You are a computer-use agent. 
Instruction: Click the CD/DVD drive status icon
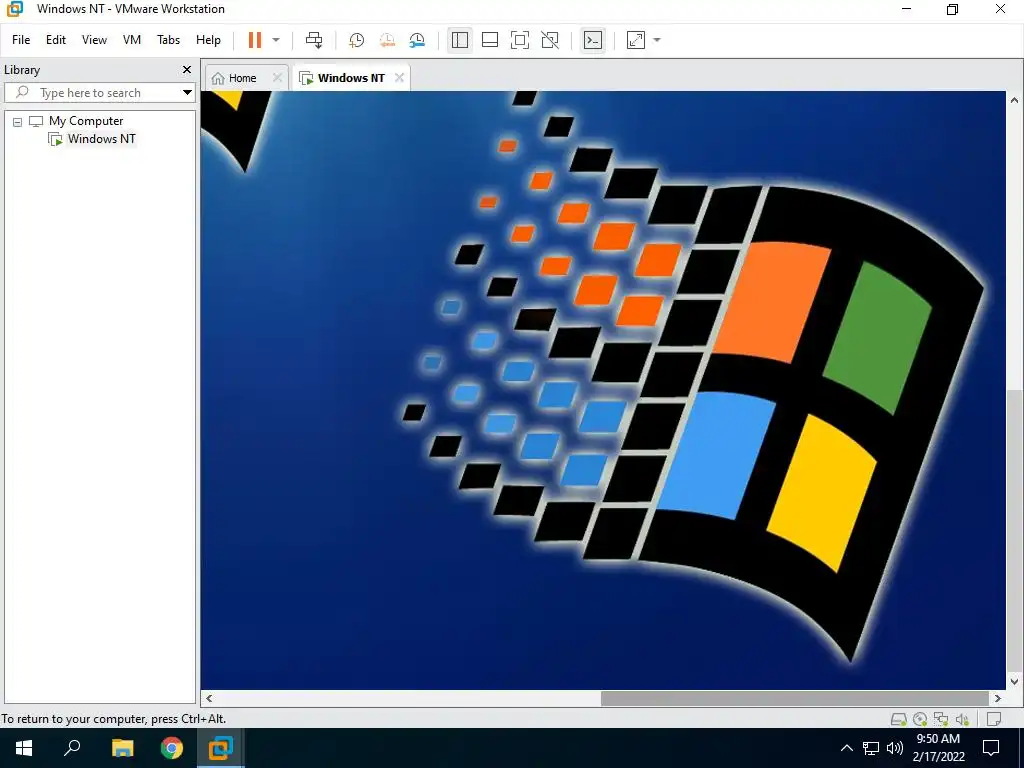920,719
